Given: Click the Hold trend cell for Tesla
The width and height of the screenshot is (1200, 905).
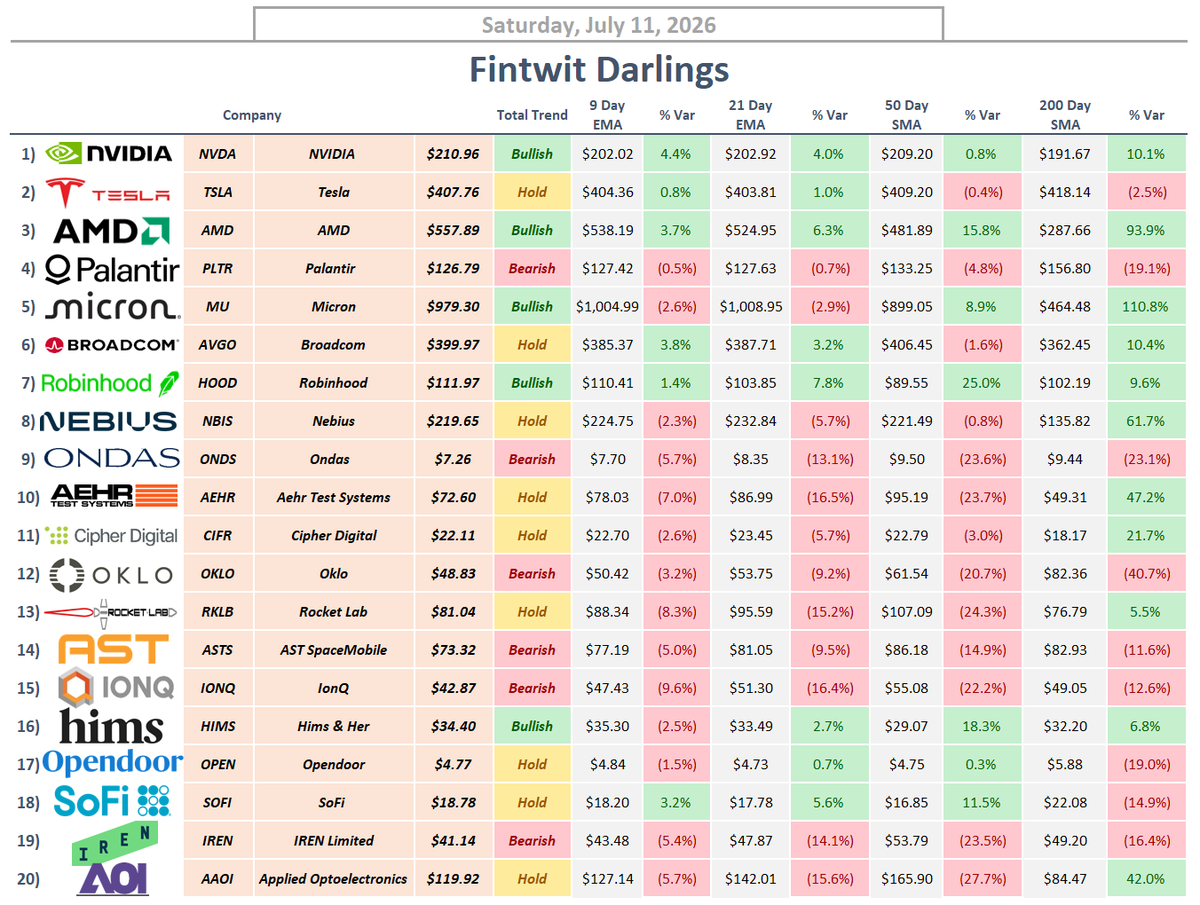Looking at the screenshot, I should (532, 192).
